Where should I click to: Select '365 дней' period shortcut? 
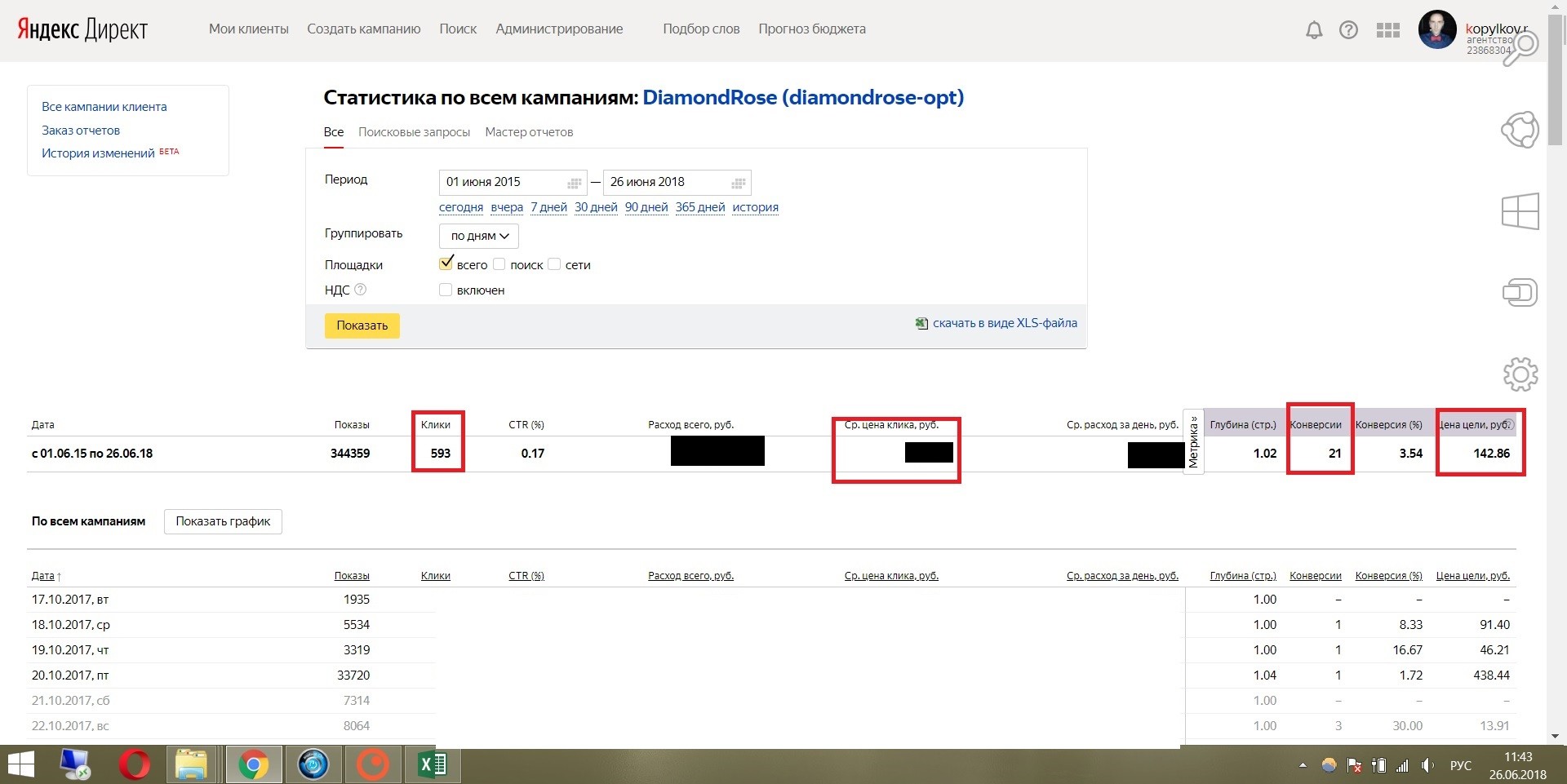pyautogui.click(x=700, y=207)
